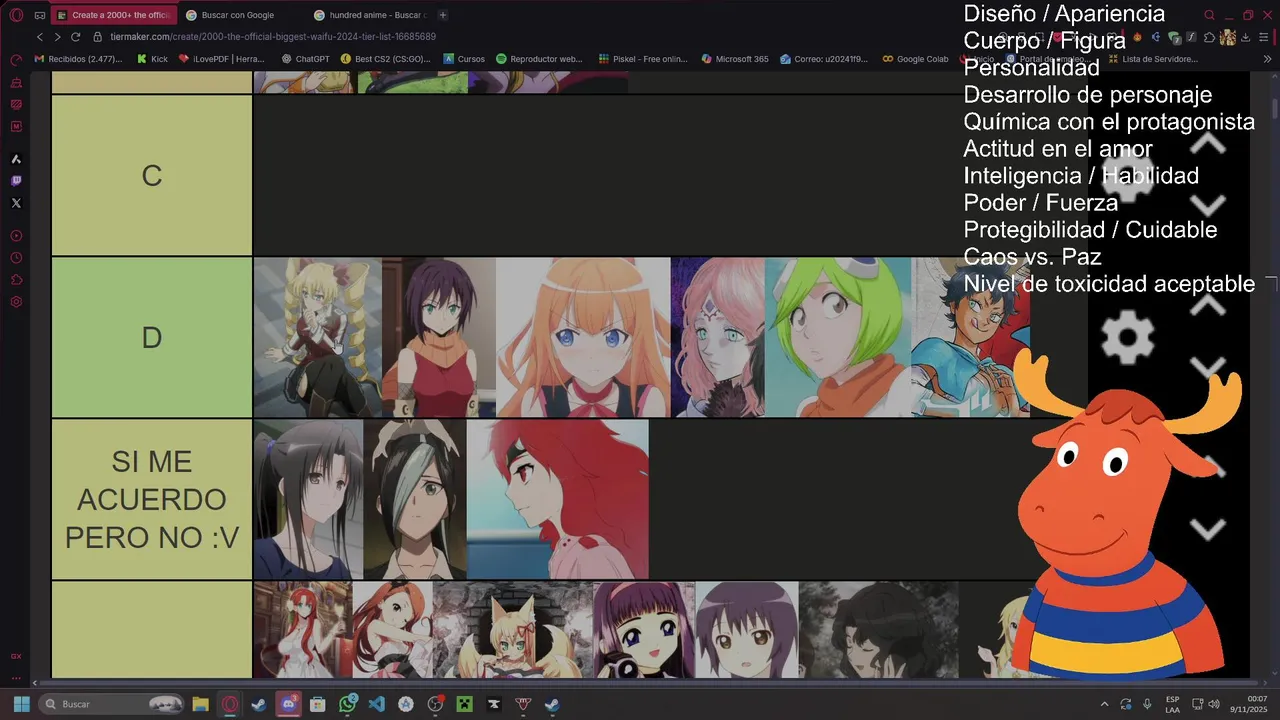This screenshot has height=720, width=1280.
Task: Switch to 'Create a 2000+ the official' tab
Action: pos(113,15)
